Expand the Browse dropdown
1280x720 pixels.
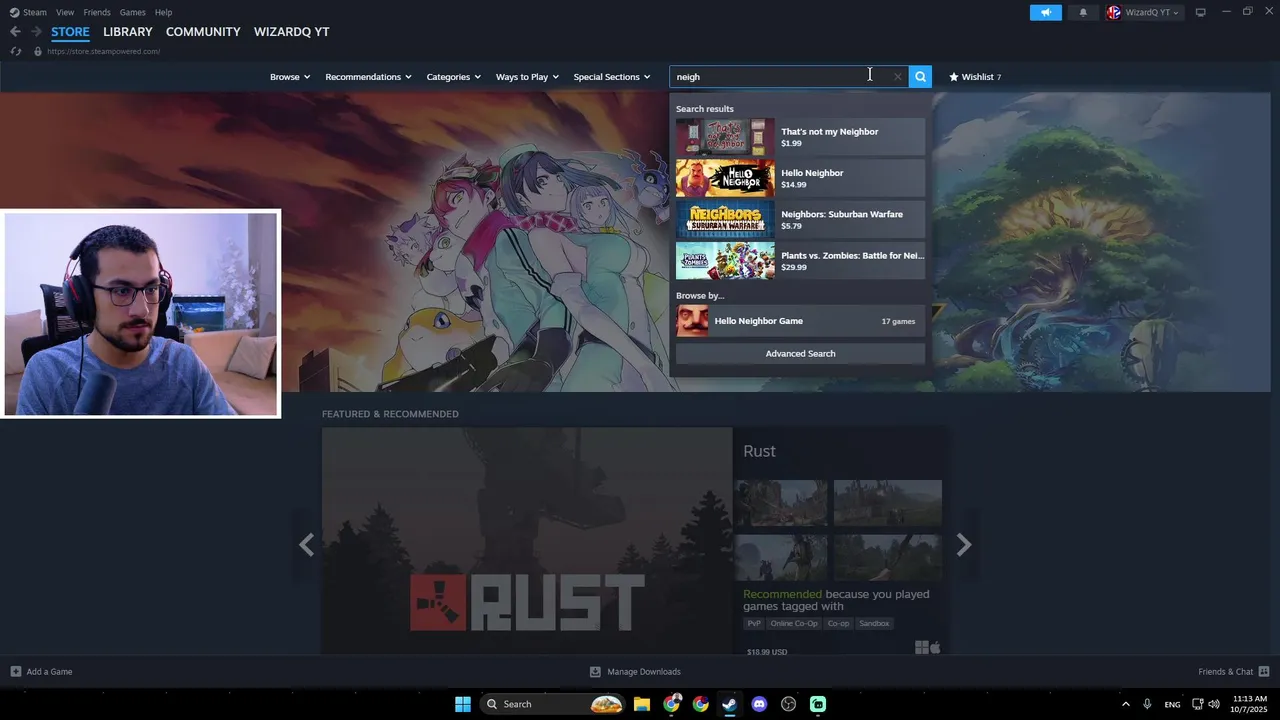(290, 77)
